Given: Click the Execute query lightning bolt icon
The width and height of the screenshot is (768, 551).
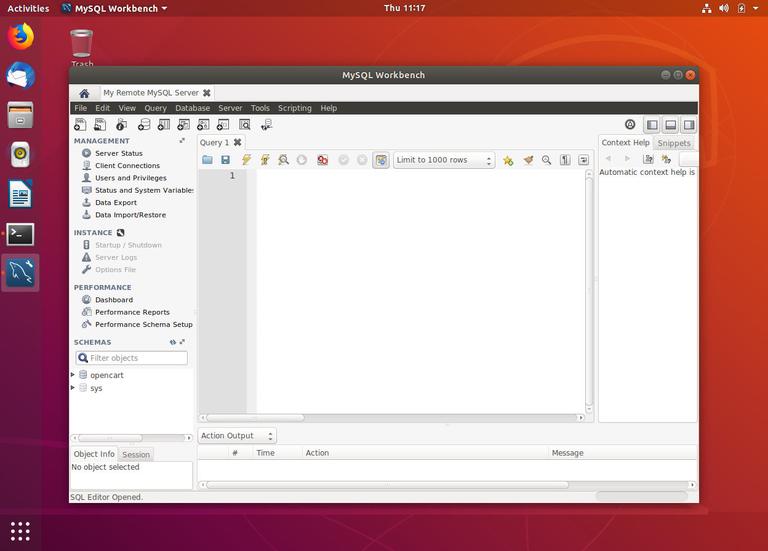Looking at the screenshot, I should click(246, 160).
